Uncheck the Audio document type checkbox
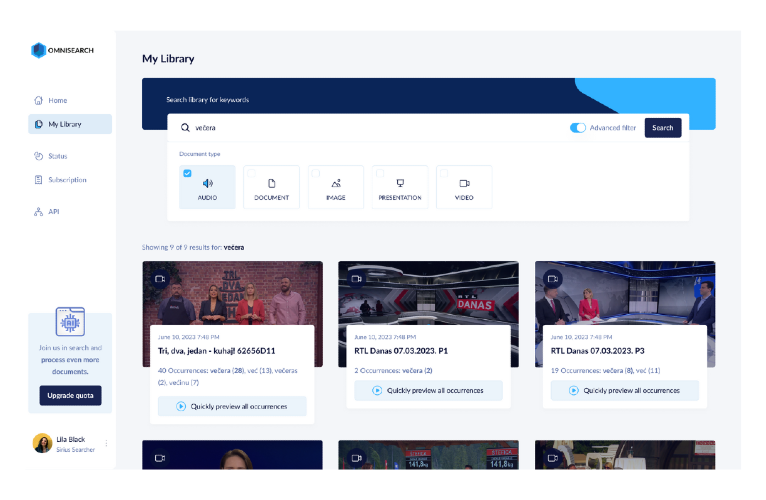 pos(187,173)
